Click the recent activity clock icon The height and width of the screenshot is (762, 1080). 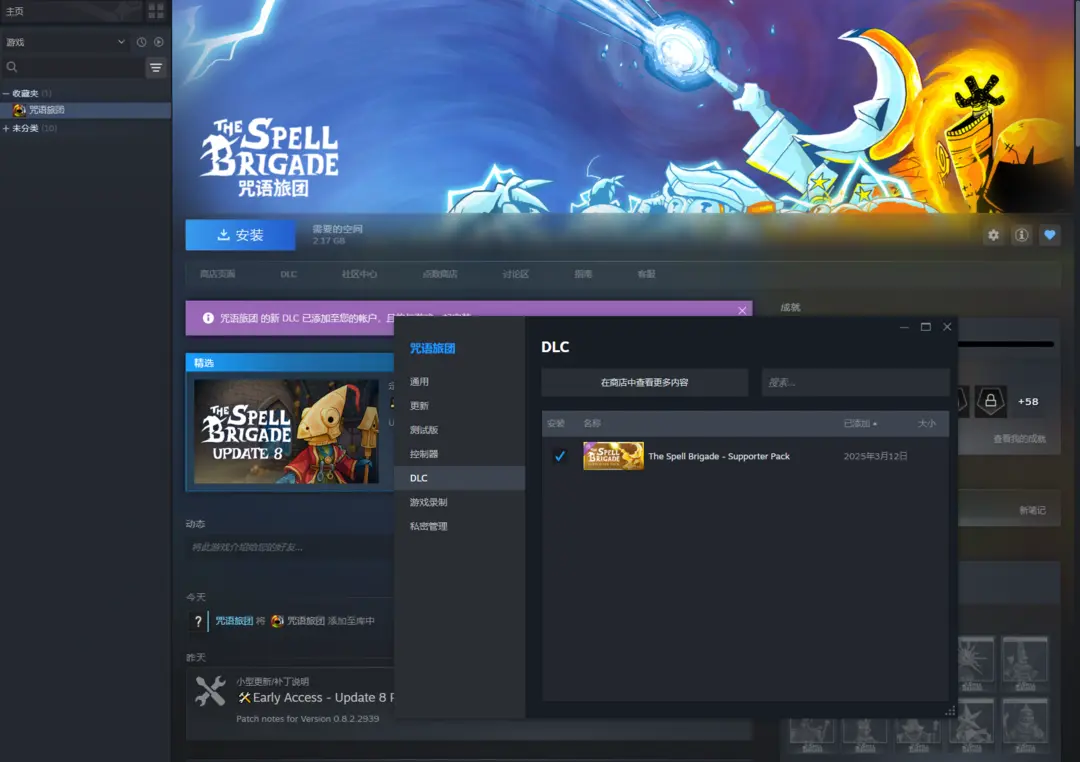pos(141,42)
